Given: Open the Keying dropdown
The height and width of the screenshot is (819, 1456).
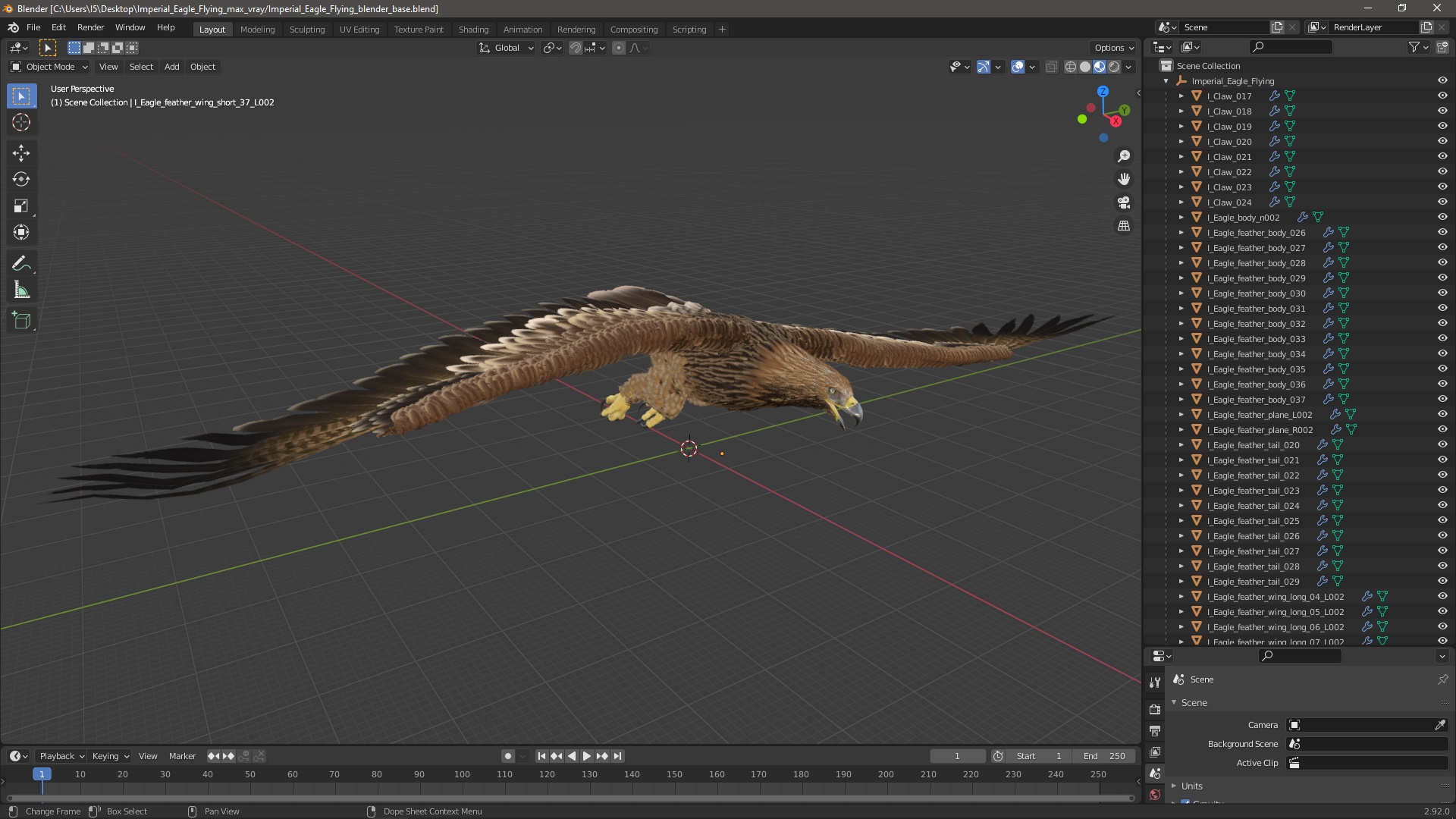Looking at the screenshot, I should pos(110,756).
